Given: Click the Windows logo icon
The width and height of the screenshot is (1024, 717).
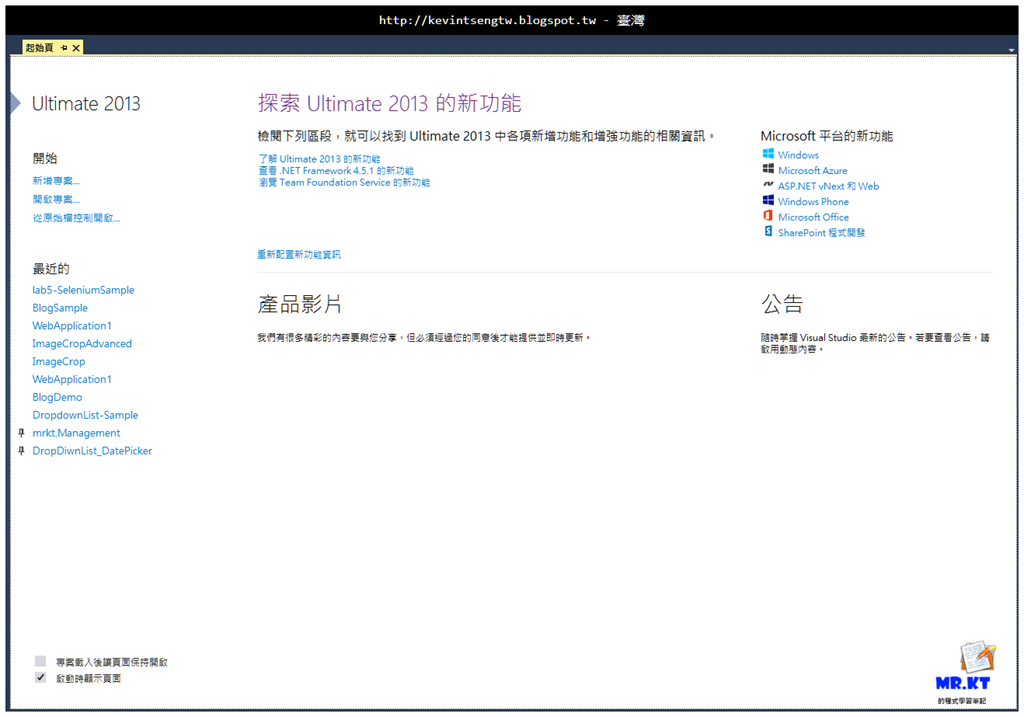Looking at the screenshot, I should 768,154.
